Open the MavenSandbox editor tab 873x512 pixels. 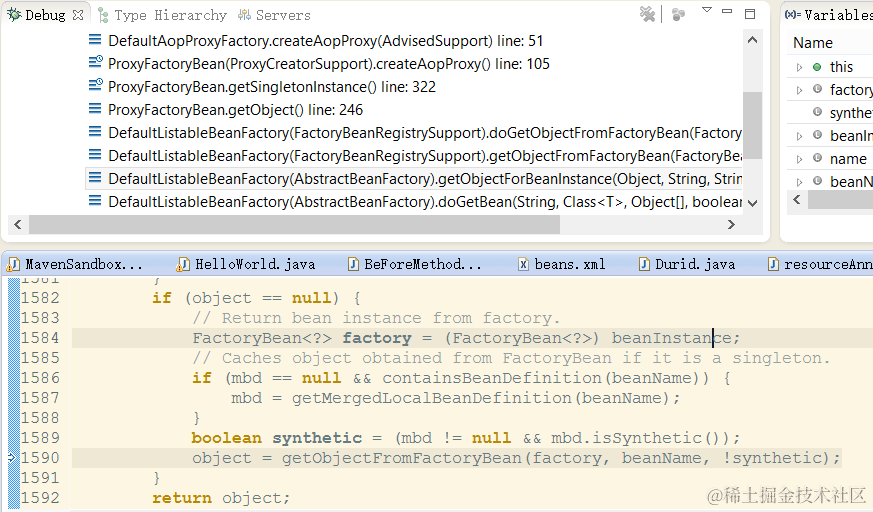tap(77, 264)
